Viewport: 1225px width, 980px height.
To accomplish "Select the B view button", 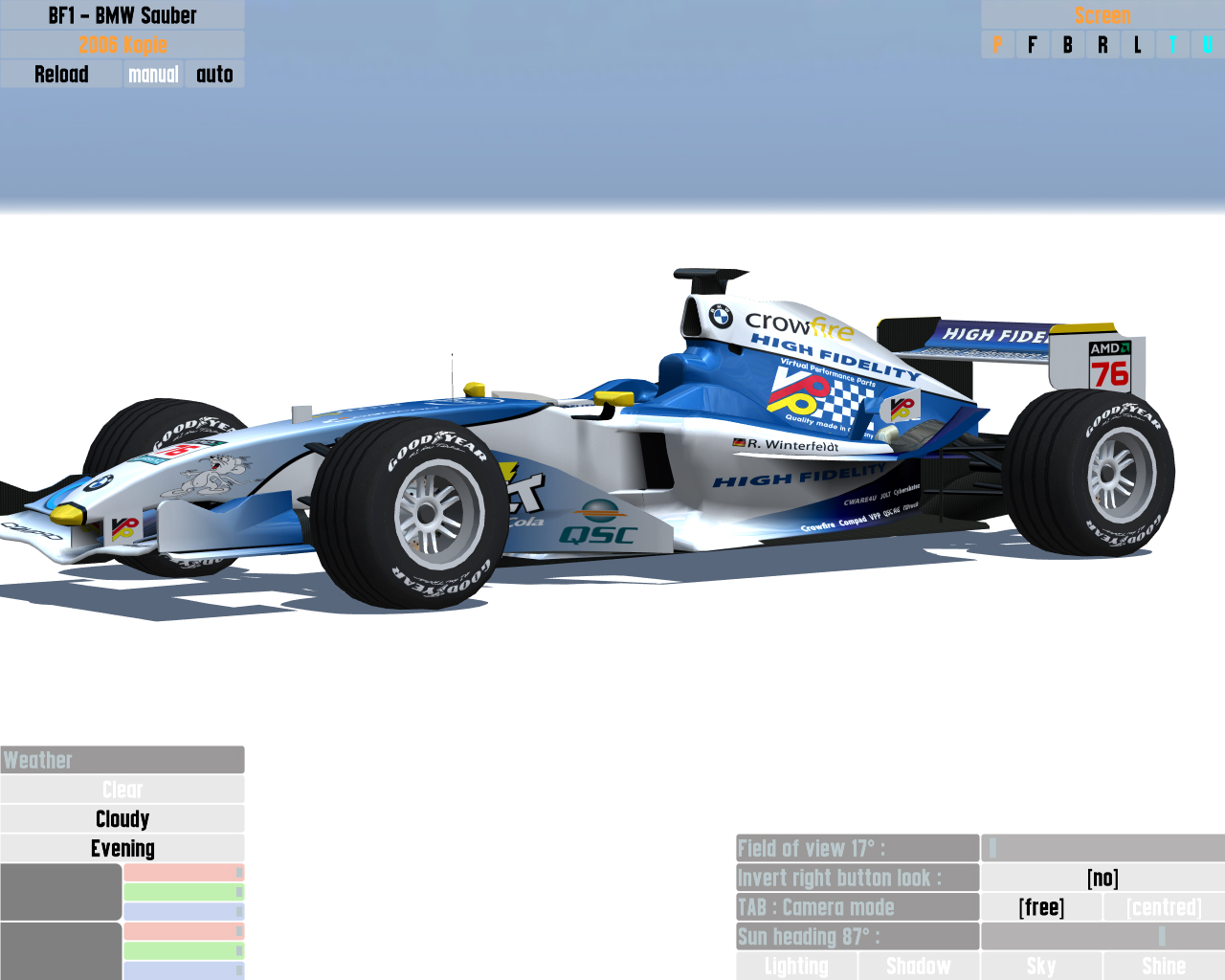I will (x=1067, y=45).
